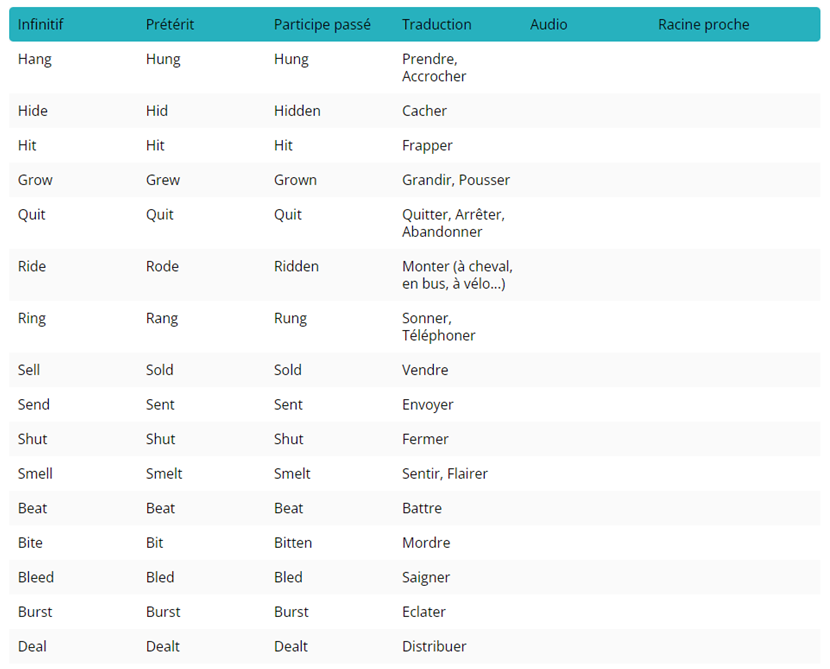Select the preterite Dealt
830x669 pixels.
(x=164, y=647)
